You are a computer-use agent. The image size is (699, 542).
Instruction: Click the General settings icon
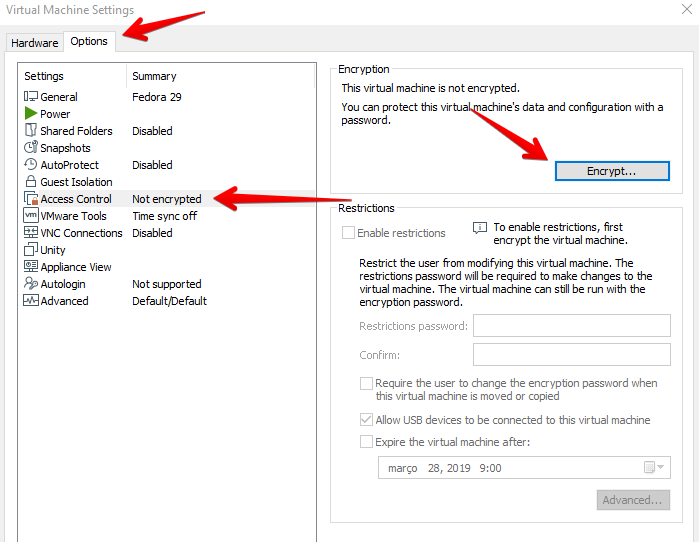tap(31, 97)
